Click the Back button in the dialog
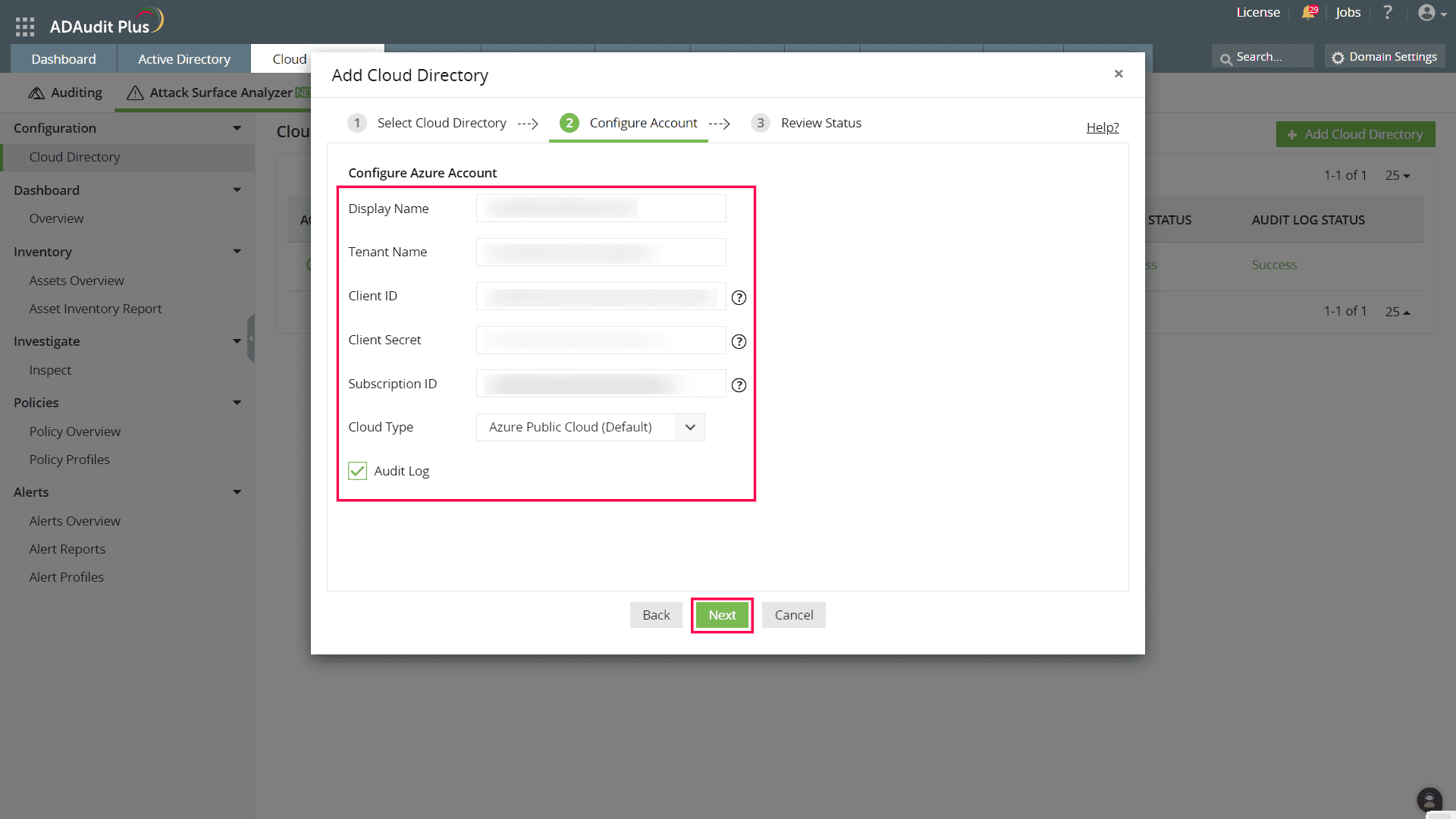Image resolution: width=1456 pixels, height=819 pixels. click(655, 615)
